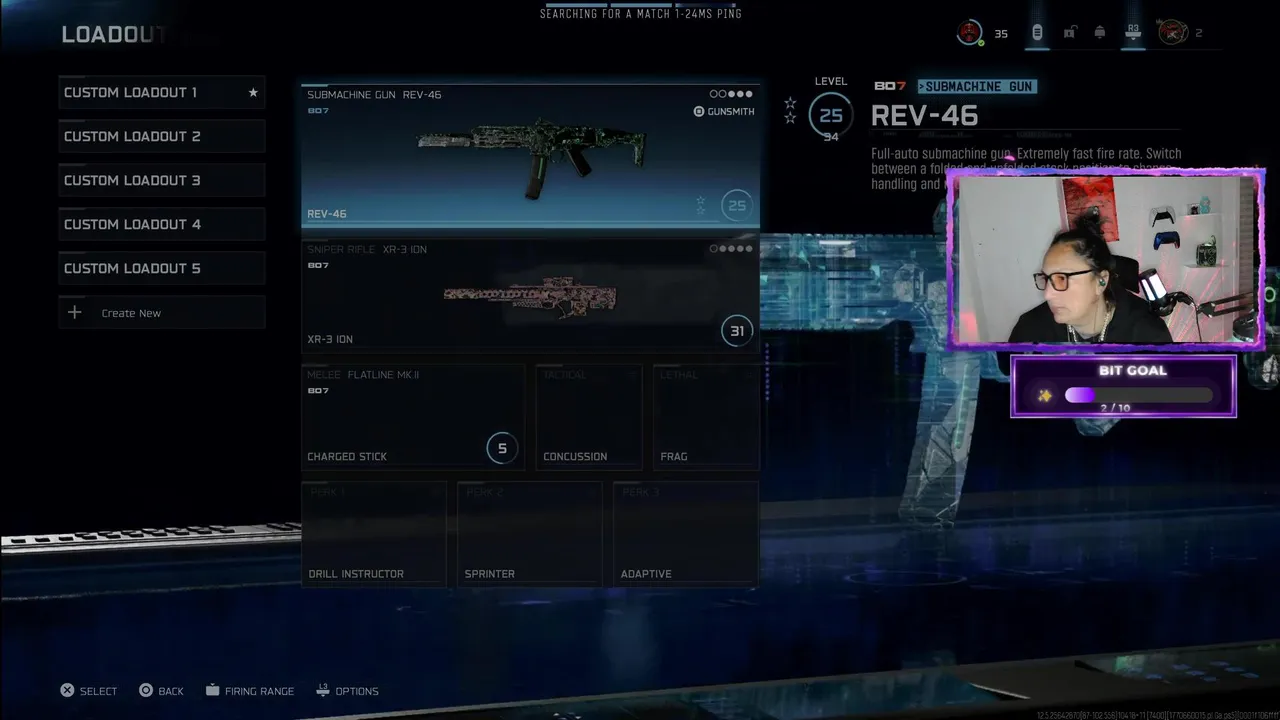Click the Loadout heading text
This screenshot has height=720, width=1280.
coord(113,35)
